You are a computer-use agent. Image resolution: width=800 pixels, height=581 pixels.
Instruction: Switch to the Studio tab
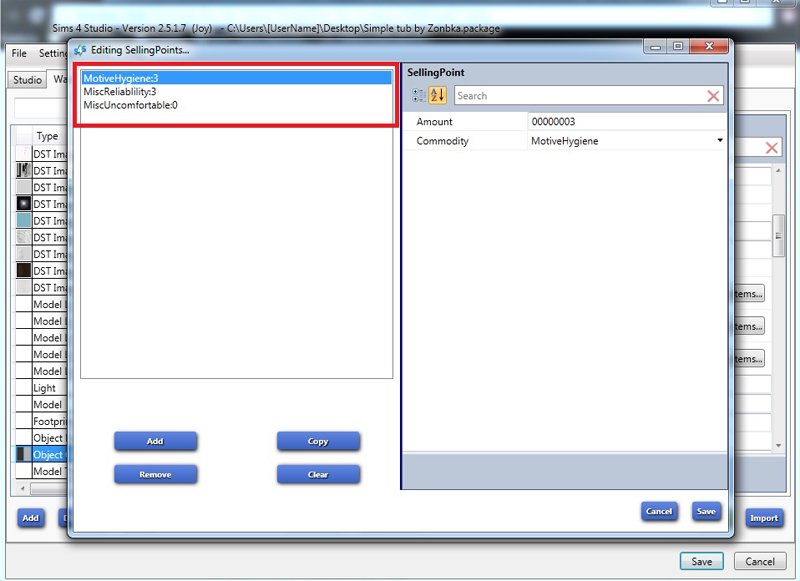coord(27,80)
